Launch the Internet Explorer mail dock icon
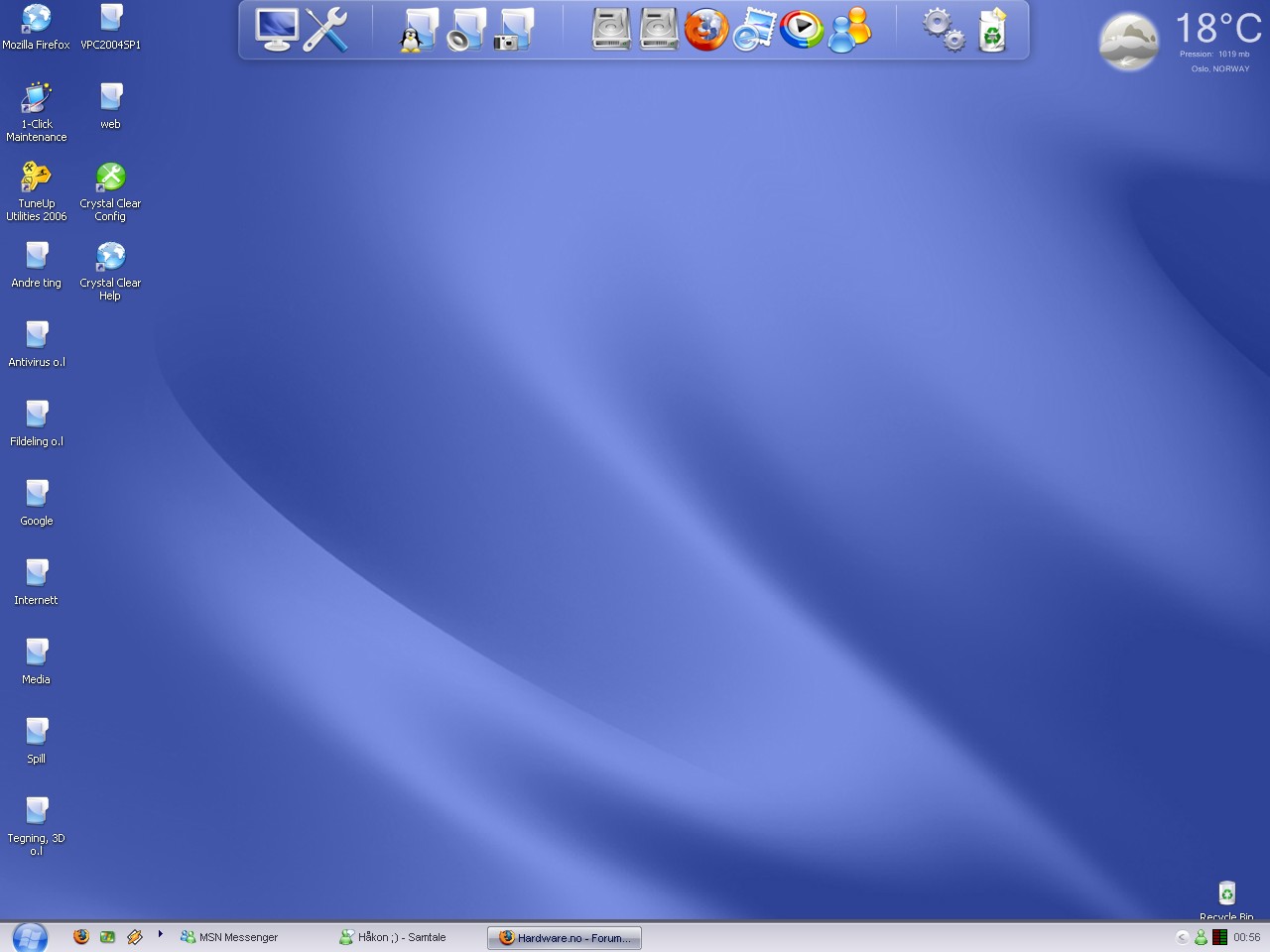 pyautogui.click(x=754, y=30)
